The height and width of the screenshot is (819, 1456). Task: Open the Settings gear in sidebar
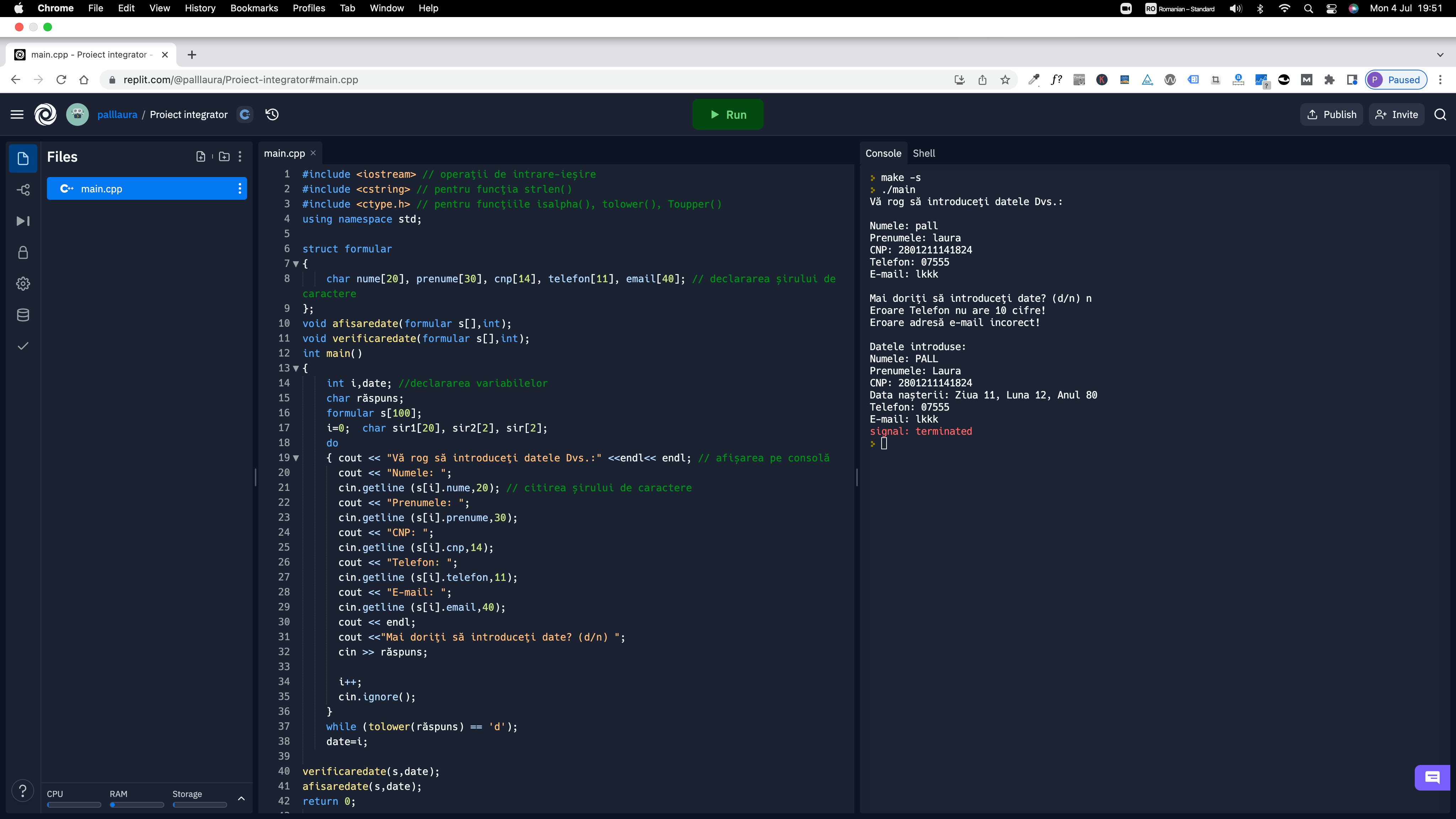(23, 284)
